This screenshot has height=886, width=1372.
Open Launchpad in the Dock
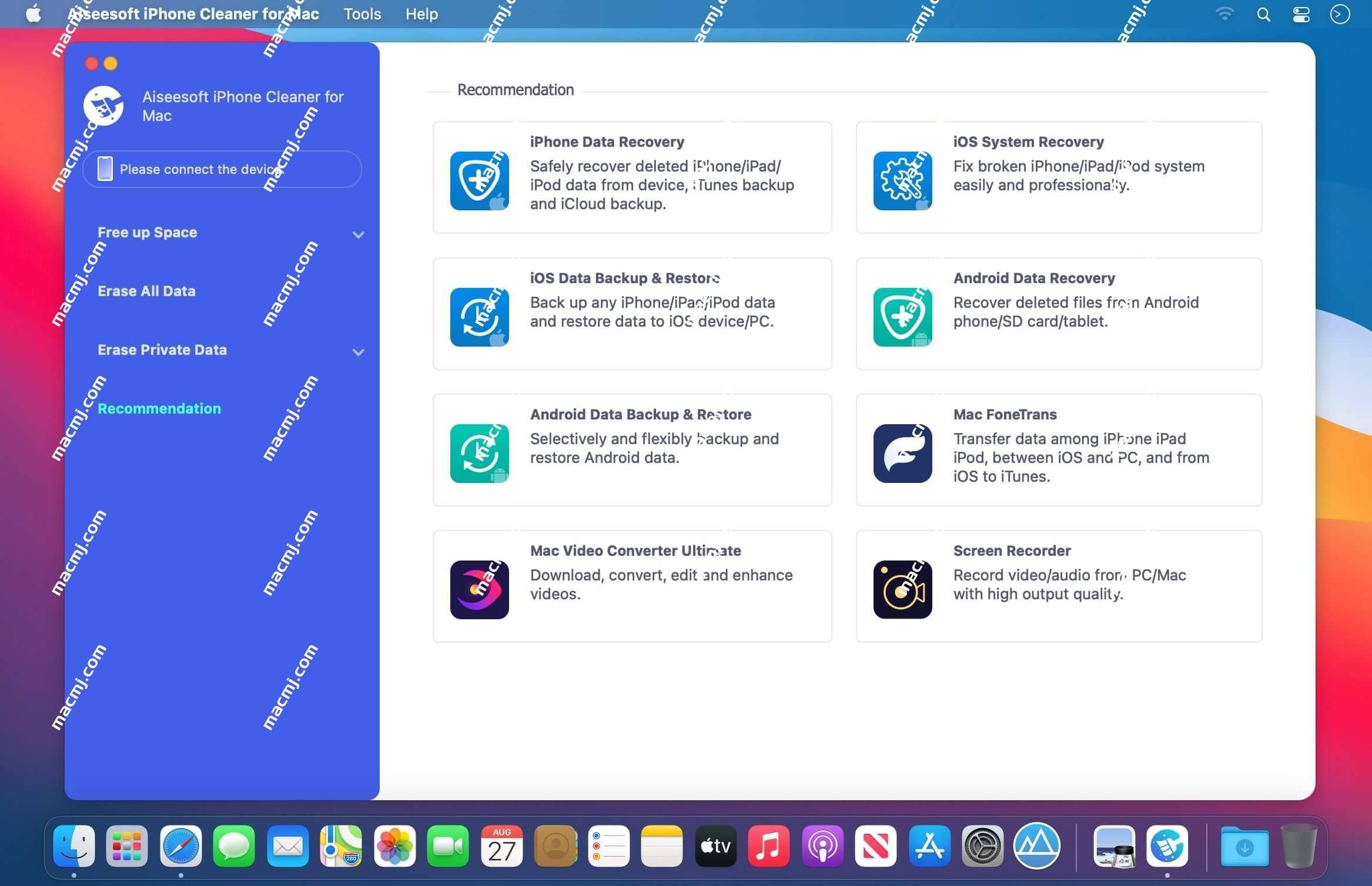(127, 846)
